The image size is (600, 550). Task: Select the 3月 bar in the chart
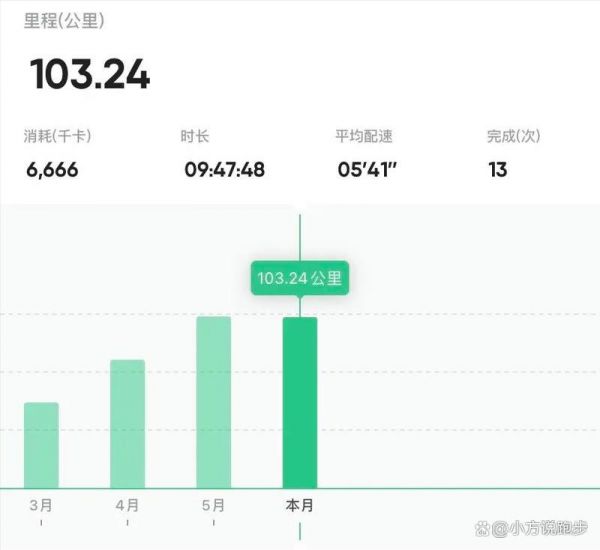coord(41,445)
